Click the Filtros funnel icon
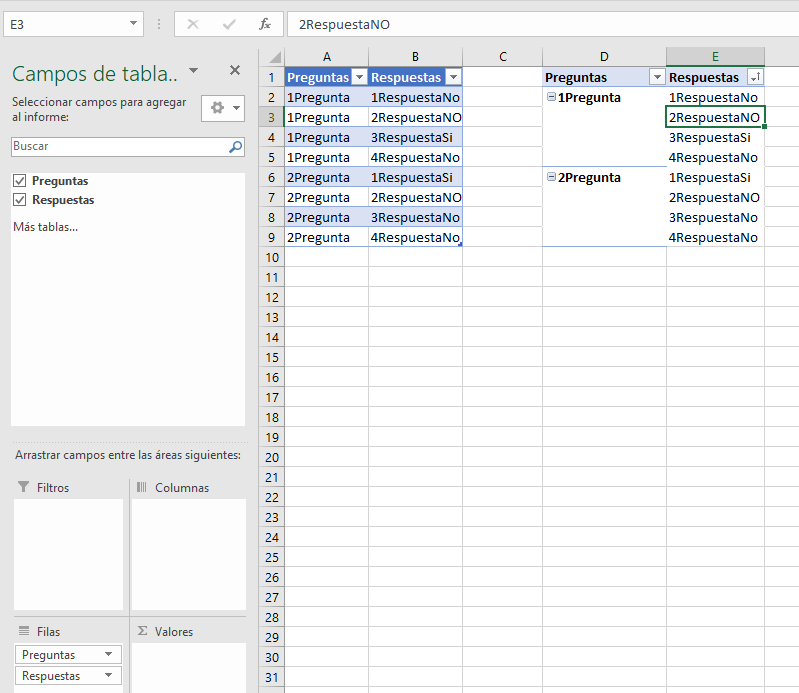The width and height of the screenshot is (799, 693). 23,487
